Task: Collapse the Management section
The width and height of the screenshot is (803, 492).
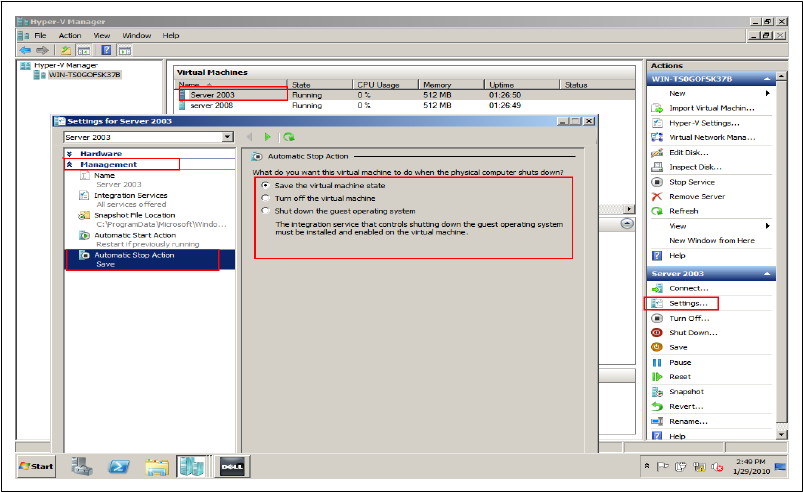Action: (x=70, y=164)
